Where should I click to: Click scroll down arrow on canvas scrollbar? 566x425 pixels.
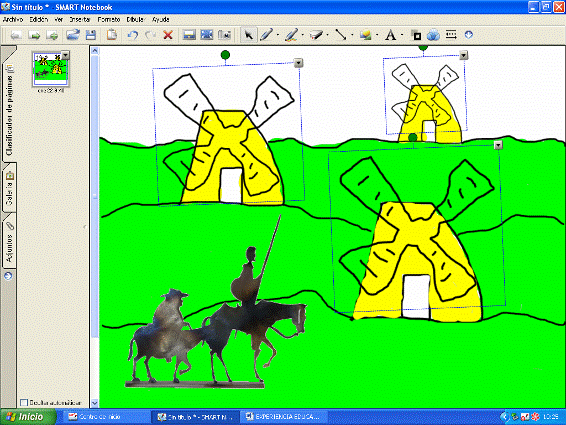click(95, 402)
